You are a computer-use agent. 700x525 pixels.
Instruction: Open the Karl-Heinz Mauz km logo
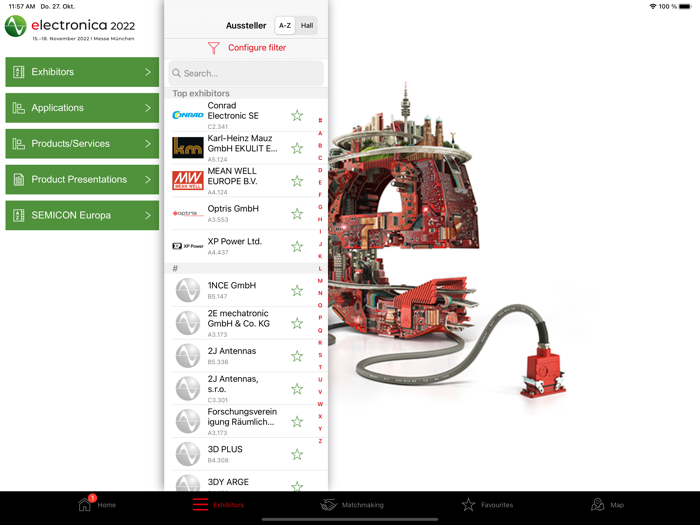[x=188, y=148]
